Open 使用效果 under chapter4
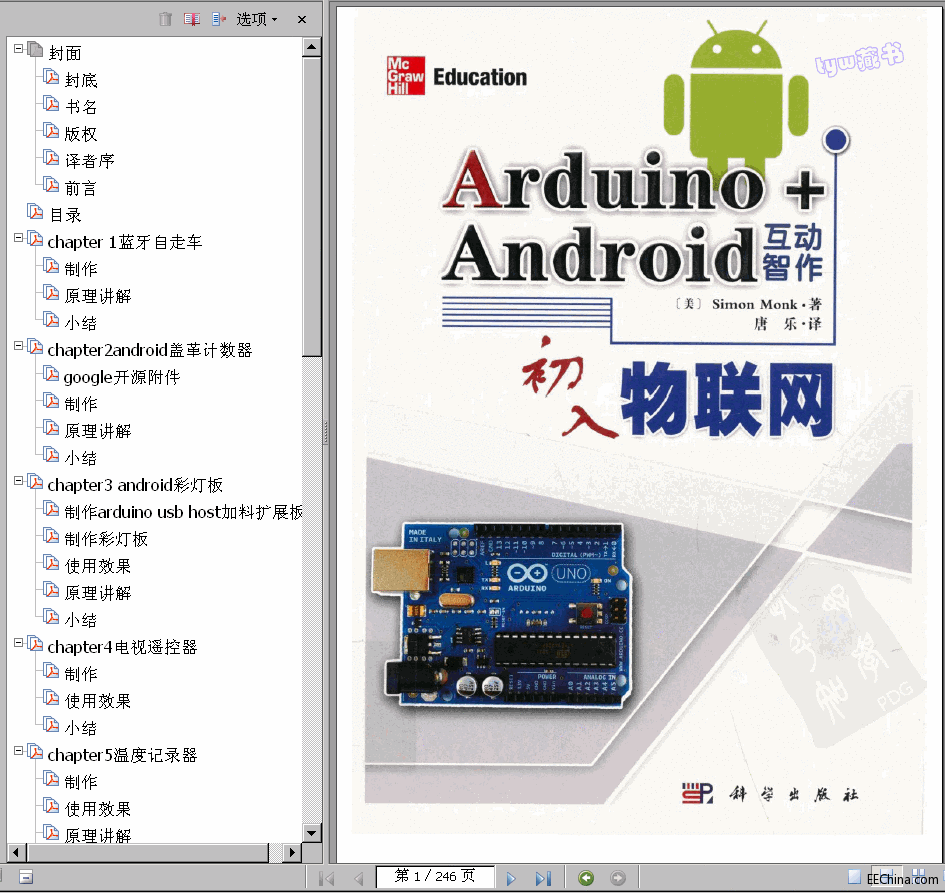The image size is (945, 893). [x=98, y=701]
